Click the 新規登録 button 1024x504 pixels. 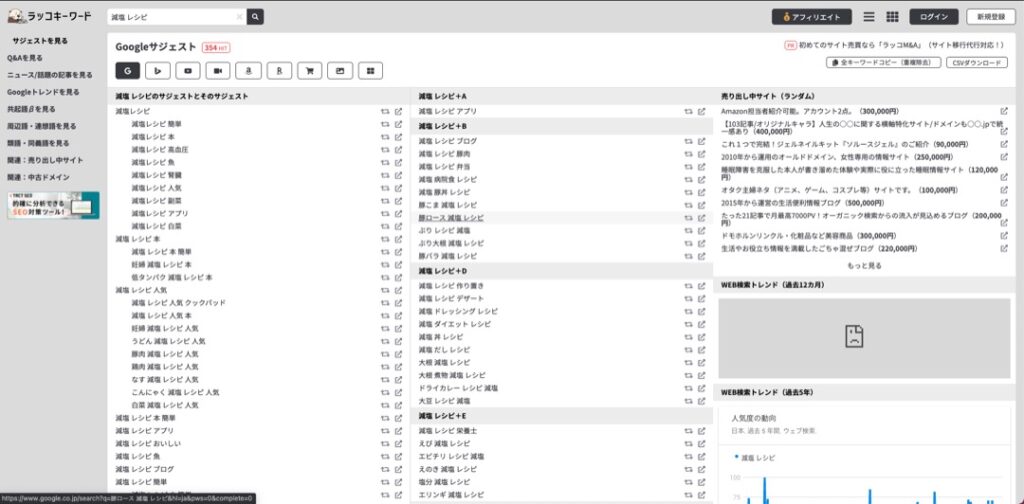(x=991, y=17)
